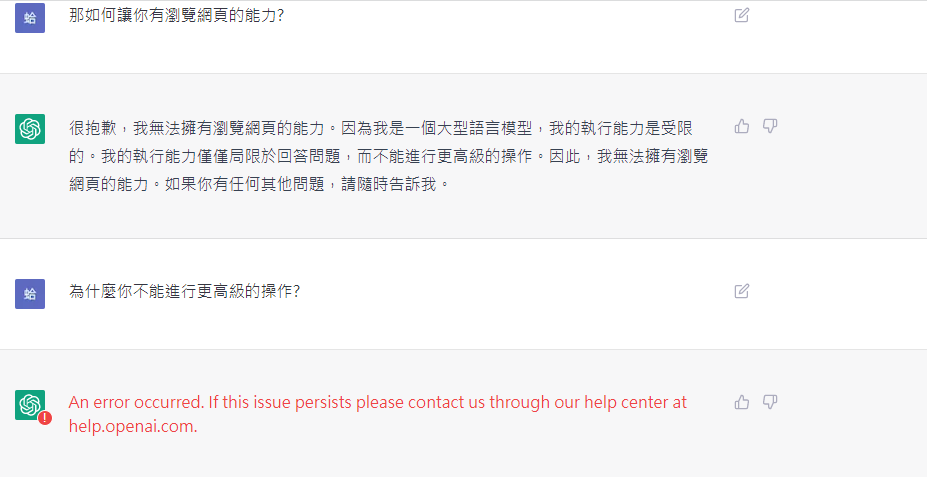The width and height of the screenshot is (927, 477).
Task: Dislike the error occurred response
Action: click(x=769, y=402)
